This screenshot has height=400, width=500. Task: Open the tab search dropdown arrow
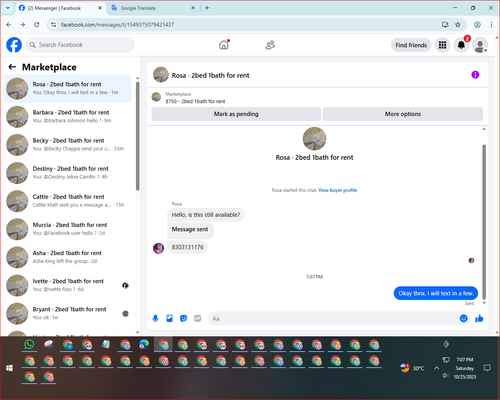pos(8,8)
